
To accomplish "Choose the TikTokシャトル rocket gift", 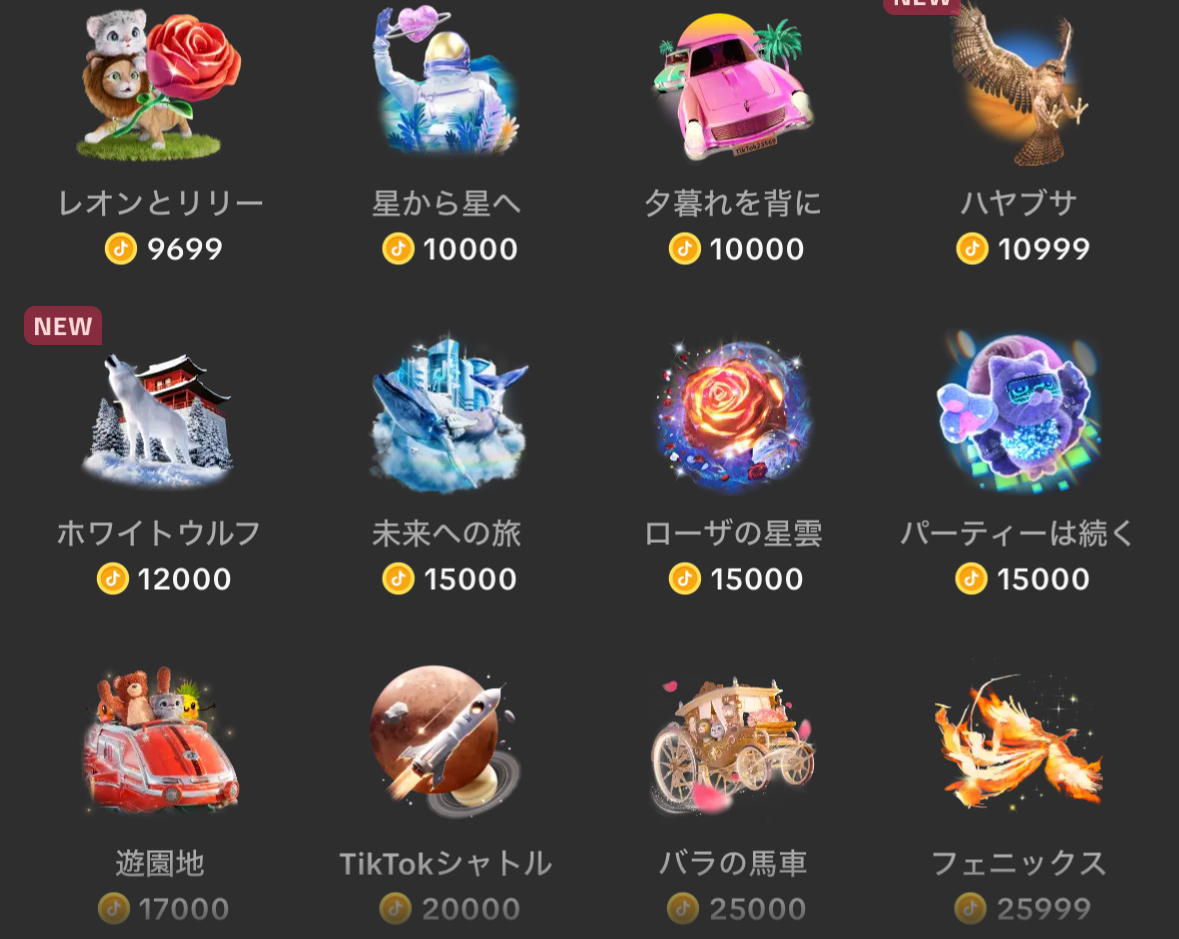I will [x=447, y=741].
